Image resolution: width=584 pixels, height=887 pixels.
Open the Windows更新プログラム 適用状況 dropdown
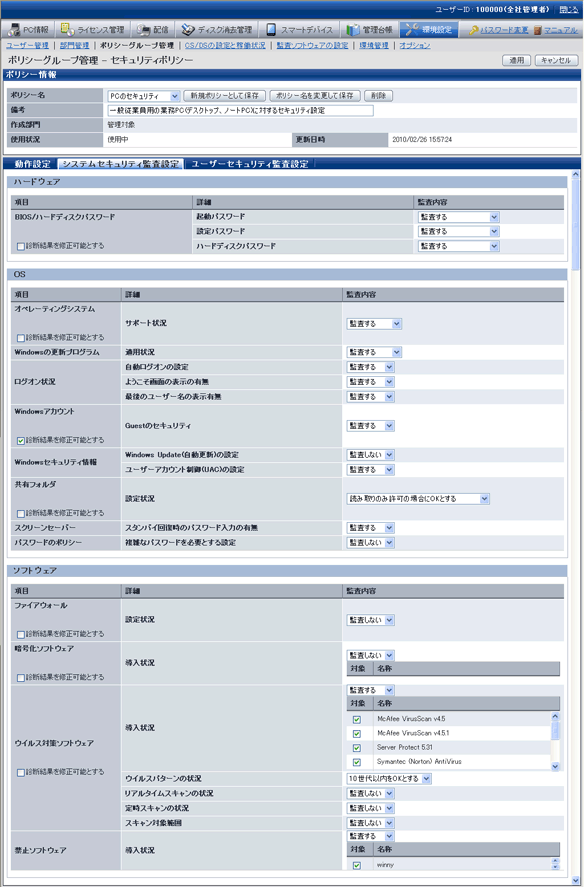(374, 352)
